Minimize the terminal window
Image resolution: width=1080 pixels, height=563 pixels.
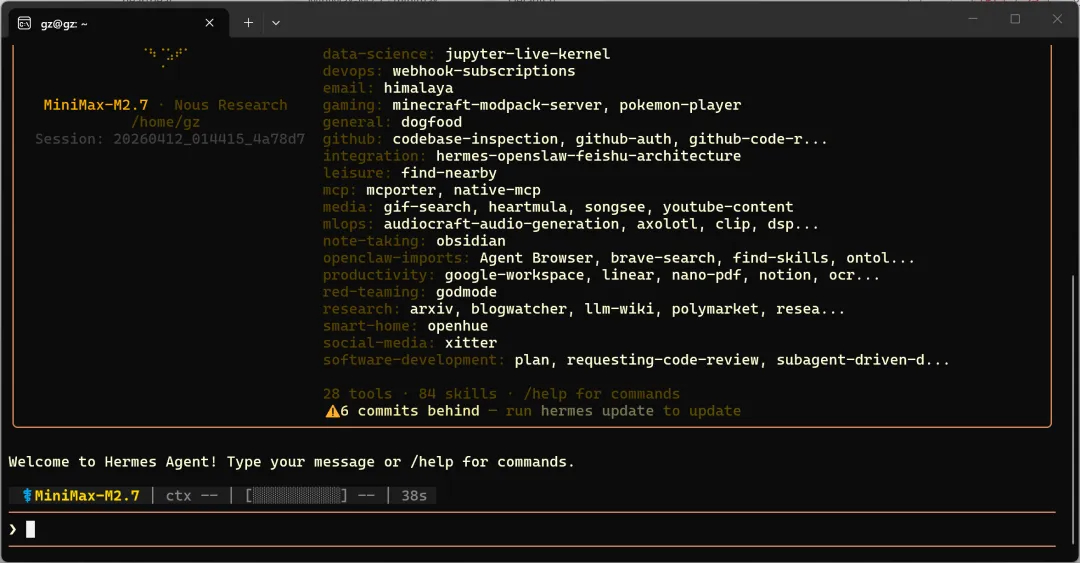click(973, 19)
